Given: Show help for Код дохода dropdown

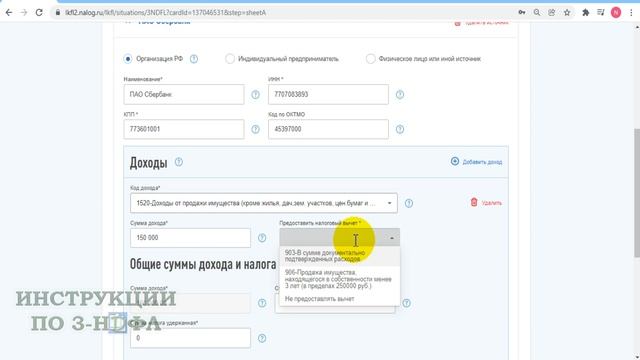Looking at the screenshot, I should 409,203.
